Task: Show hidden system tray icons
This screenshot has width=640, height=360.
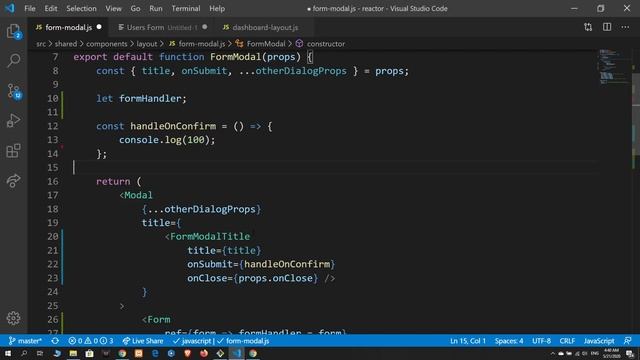Action: (x=553, y=353)
